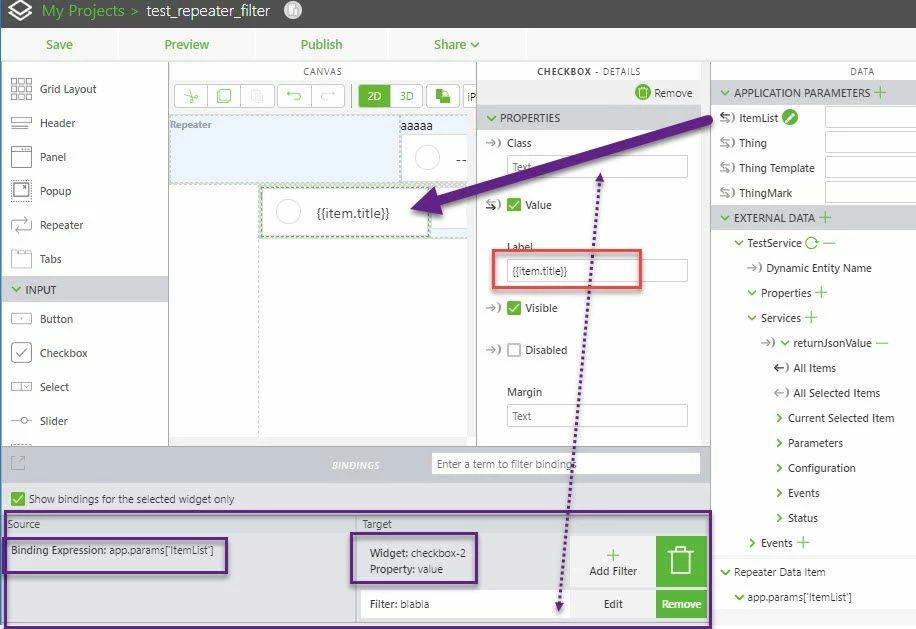
Task: Click Preview in the top menu
Action: [186, 44]
